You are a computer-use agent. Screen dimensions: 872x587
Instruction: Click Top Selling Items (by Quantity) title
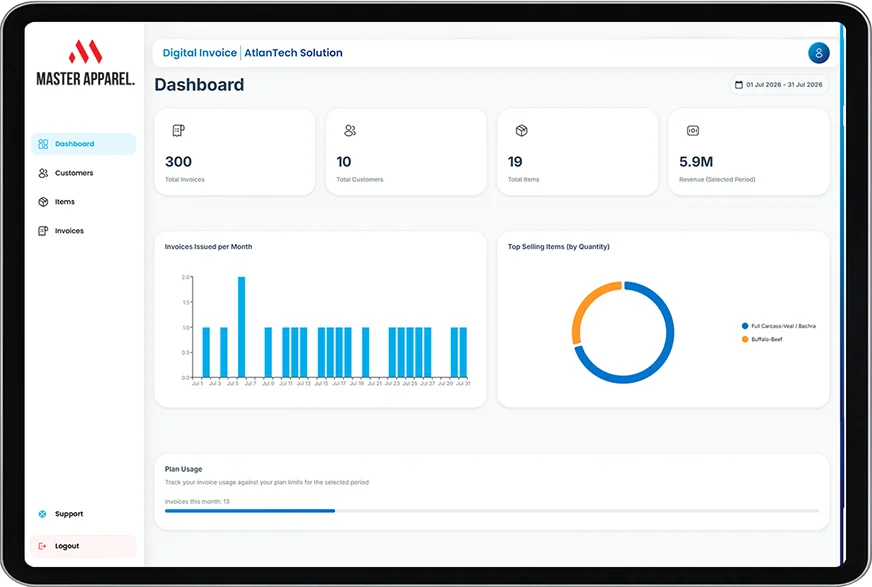pos(558,247)
